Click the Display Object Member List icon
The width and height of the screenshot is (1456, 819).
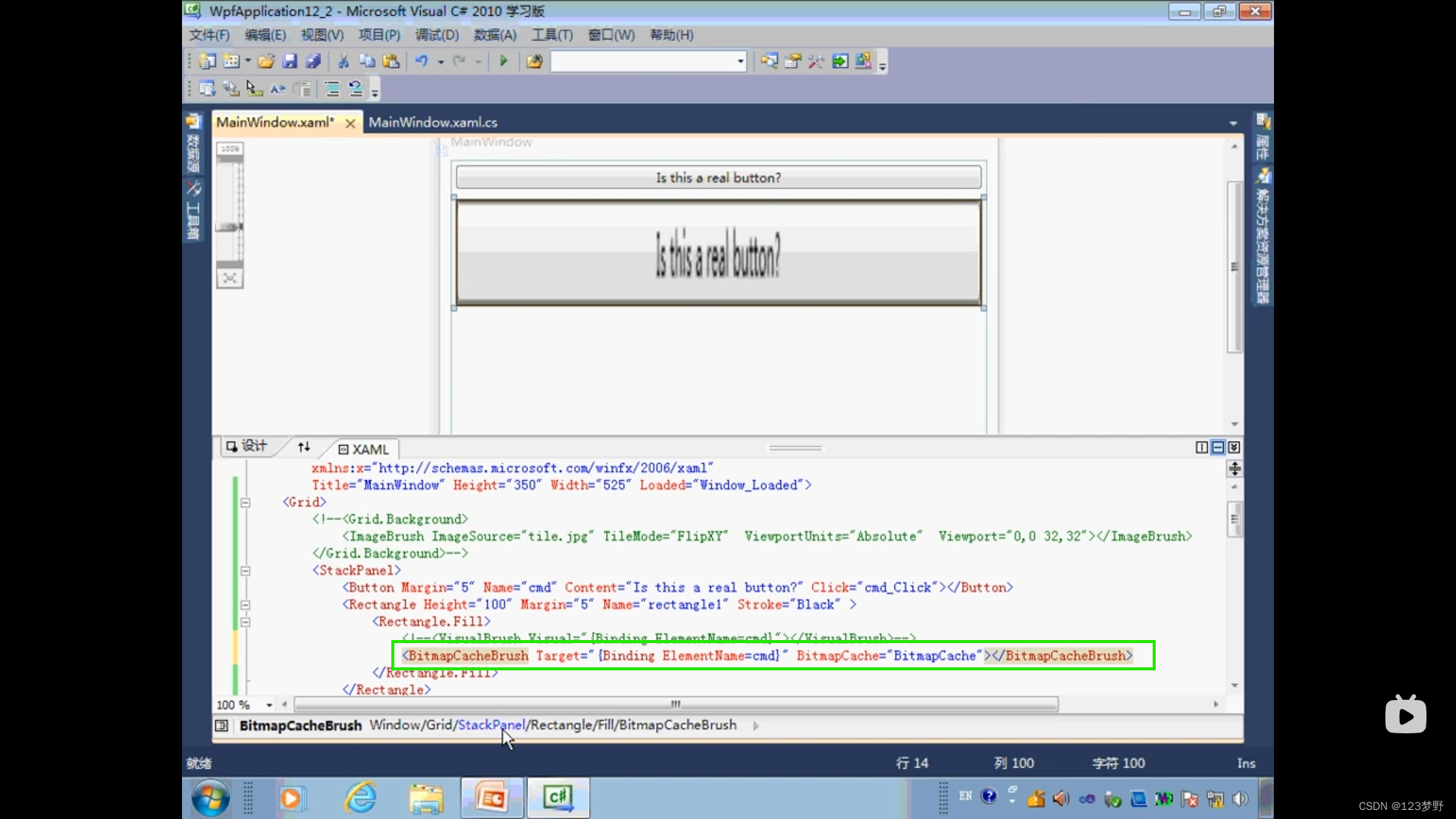pyautogui.click(x=207, y=89)
